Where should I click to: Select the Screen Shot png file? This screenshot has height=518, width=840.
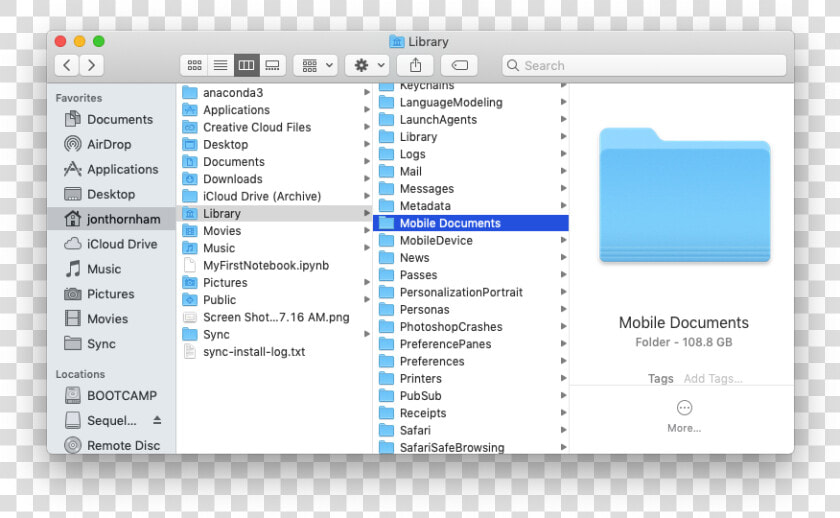pos(274,317)
